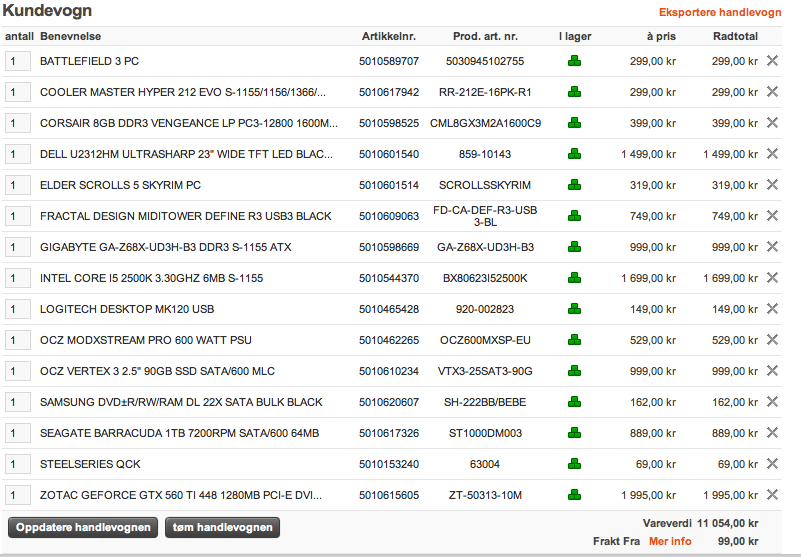Viewport: 801px width, 557px height.
Task: Click stock icon for ELDER SCROLLS 5 SKYRIM
Action: click(575, 185)
